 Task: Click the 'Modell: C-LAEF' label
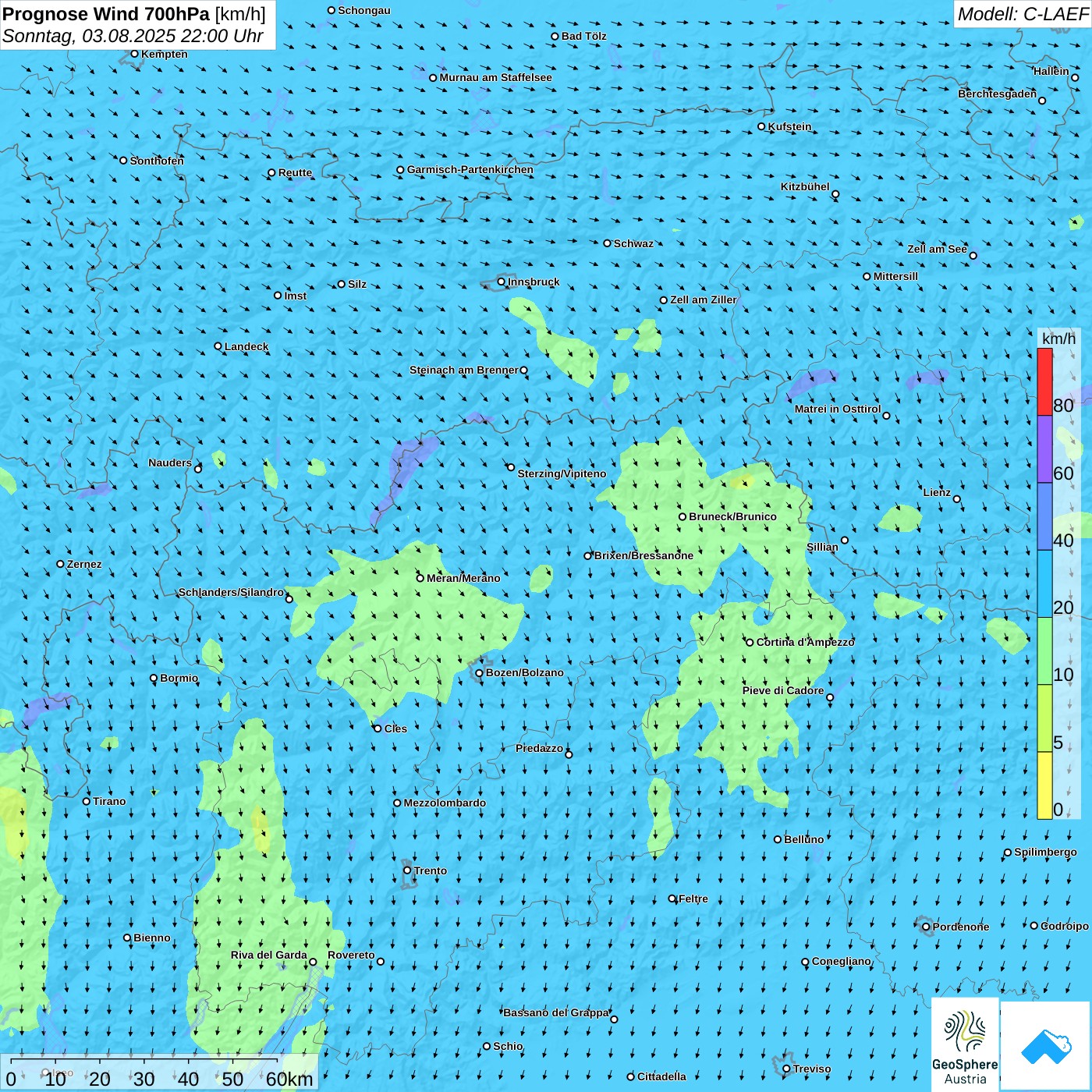(1023, 14)
